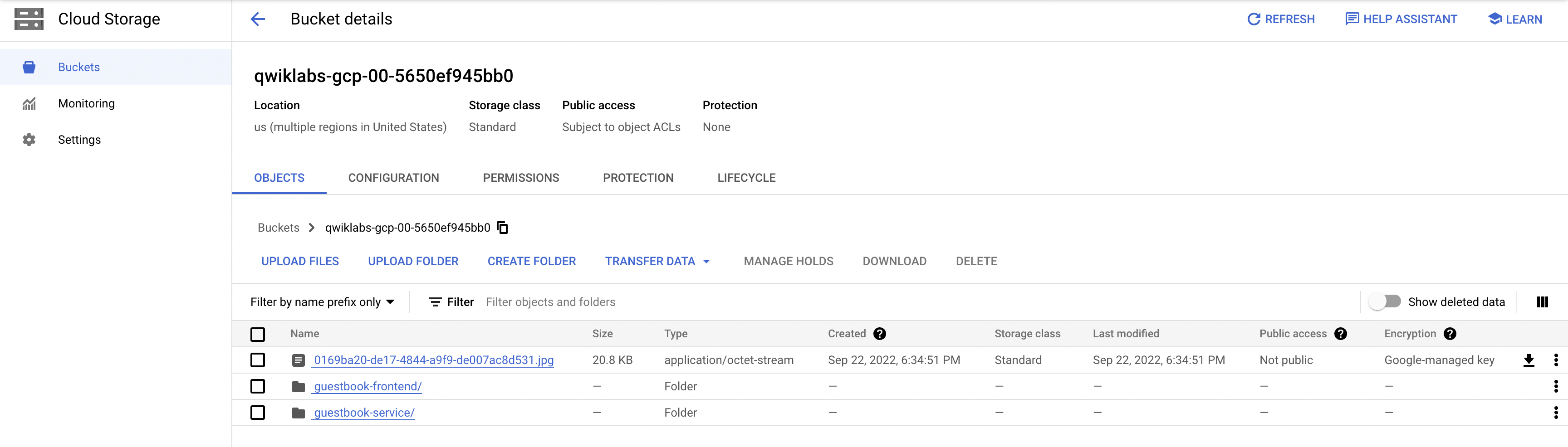
Task: Open the guestbook-service/ folder link
Action: coord(364,413)
